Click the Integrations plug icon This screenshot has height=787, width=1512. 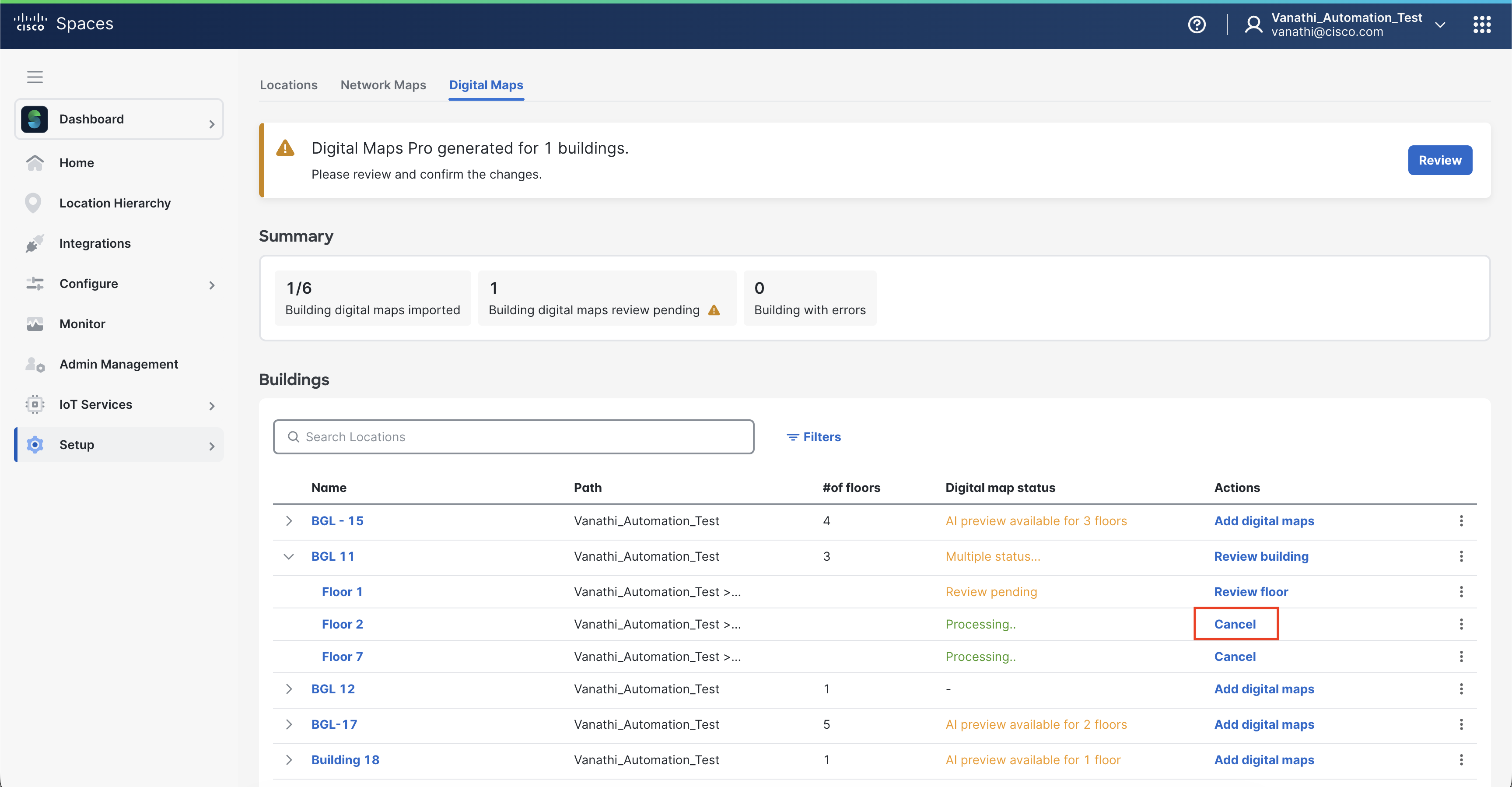pos(35,243)
